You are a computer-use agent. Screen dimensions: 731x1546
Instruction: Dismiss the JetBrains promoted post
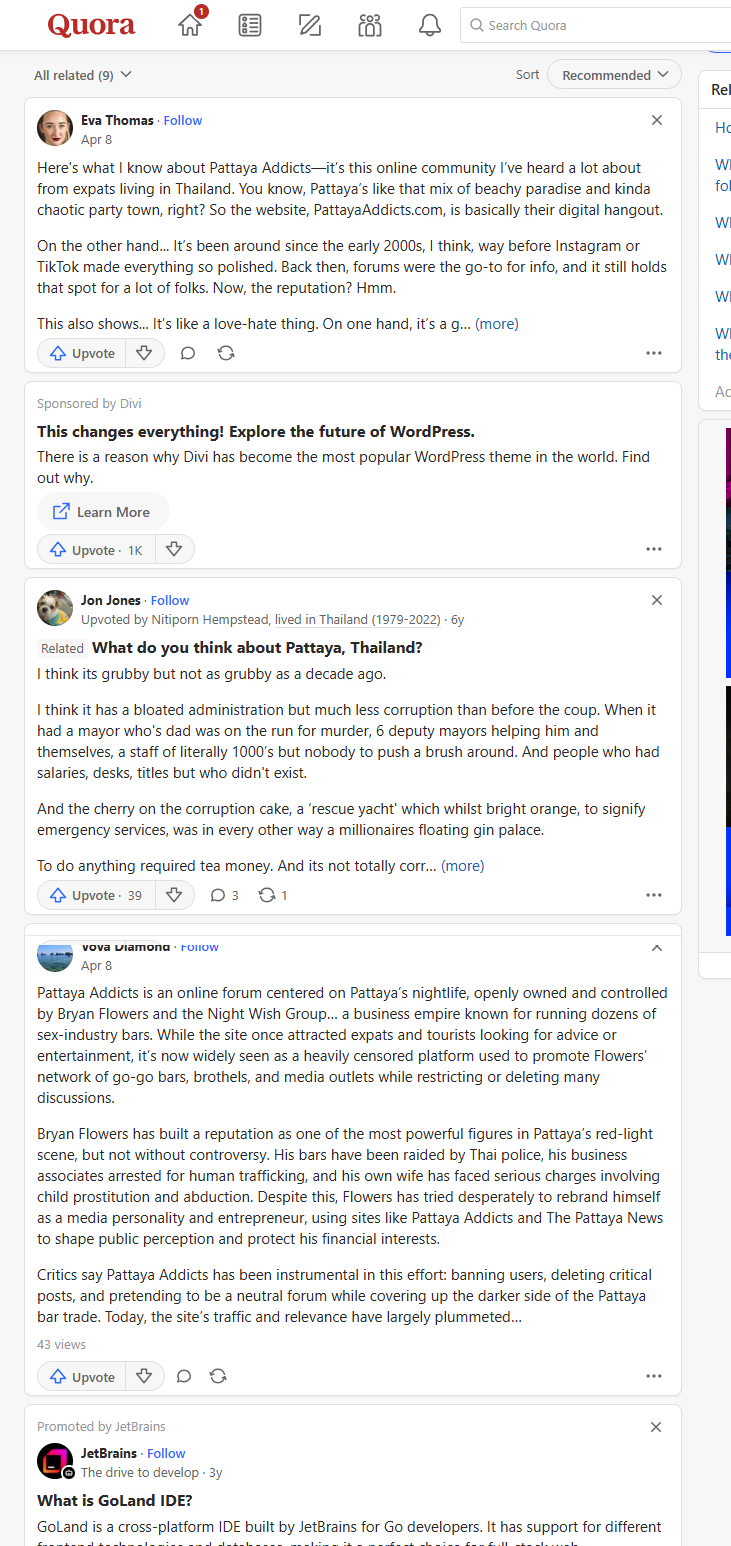(656, 1427)
